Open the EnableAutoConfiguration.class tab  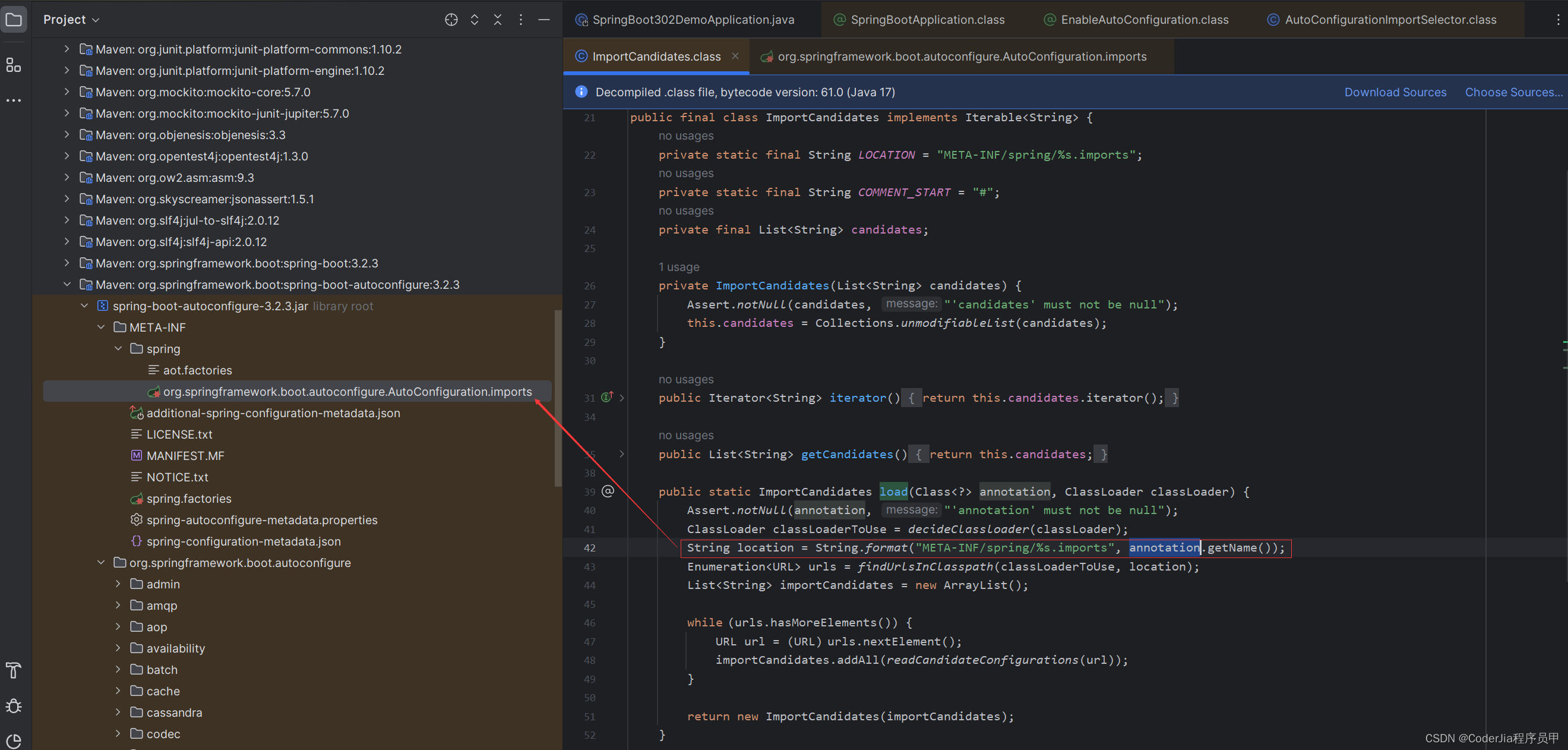[x=1144, y=19]
